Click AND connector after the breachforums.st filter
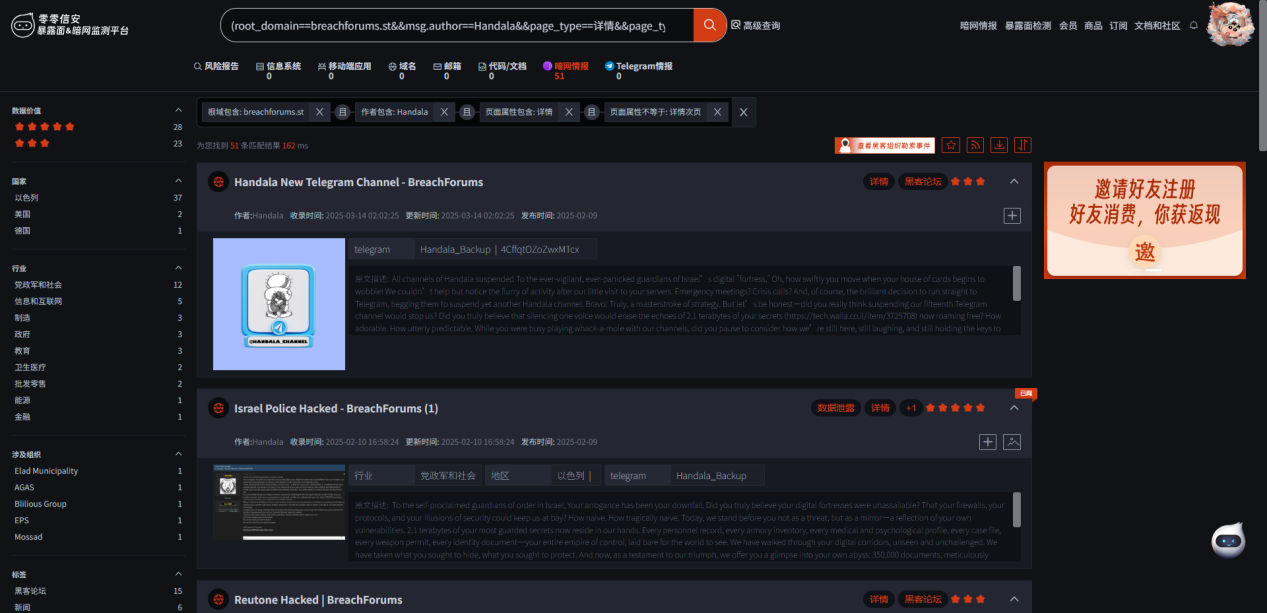Screen dimensions: 1267x613 pyautogui.click(x=342, y=112)
